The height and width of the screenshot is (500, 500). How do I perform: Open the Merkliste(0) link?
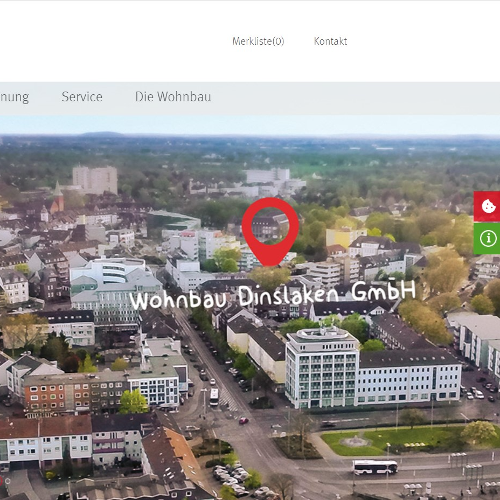[258, 41]
